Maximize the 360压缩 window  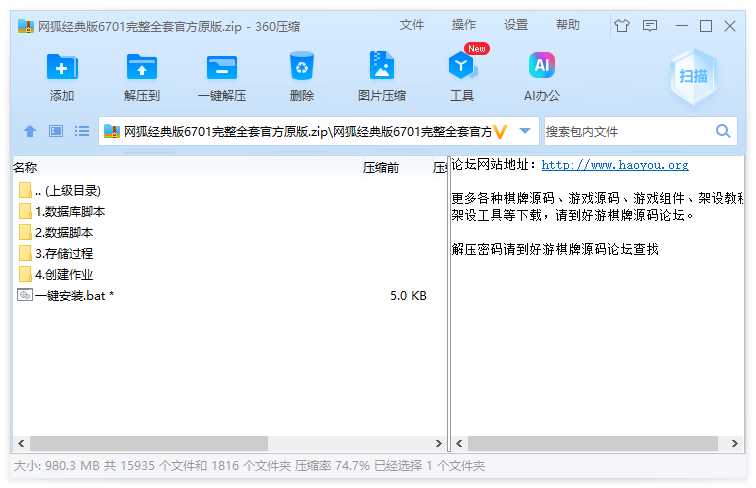tap(706, 26)
